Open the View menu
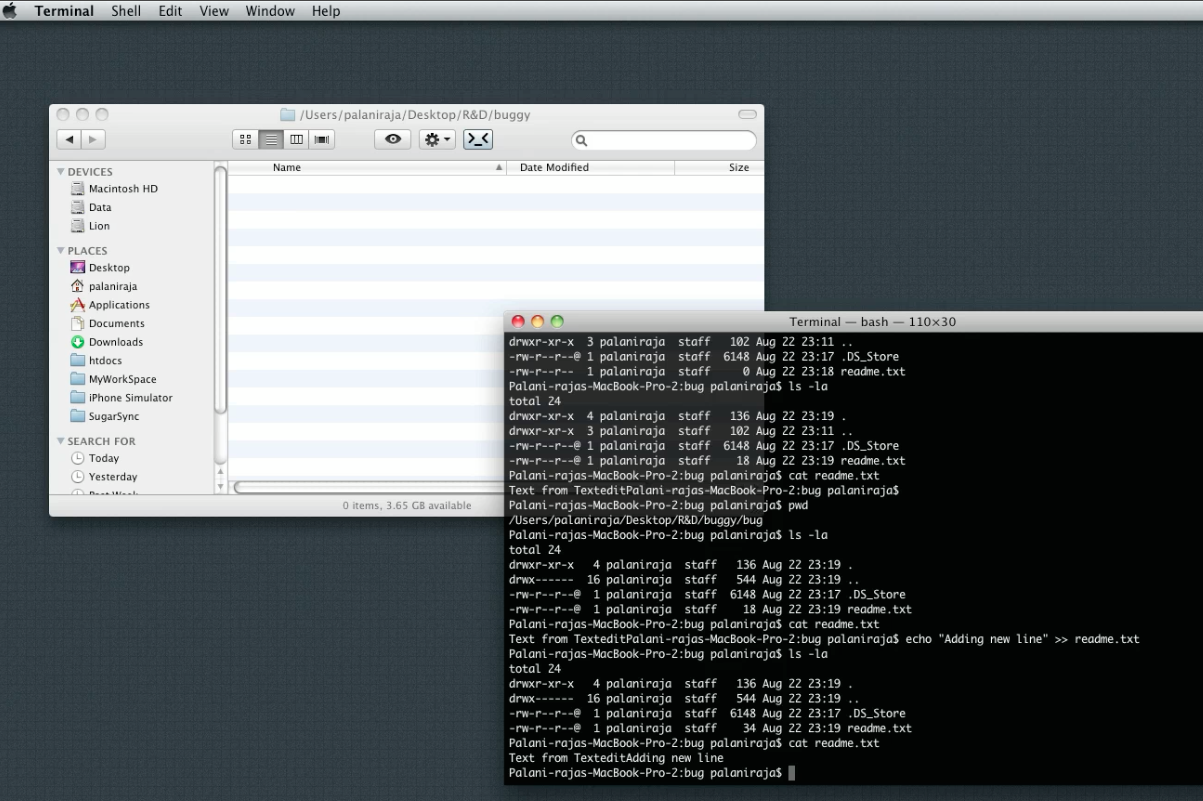 (214, 11)
